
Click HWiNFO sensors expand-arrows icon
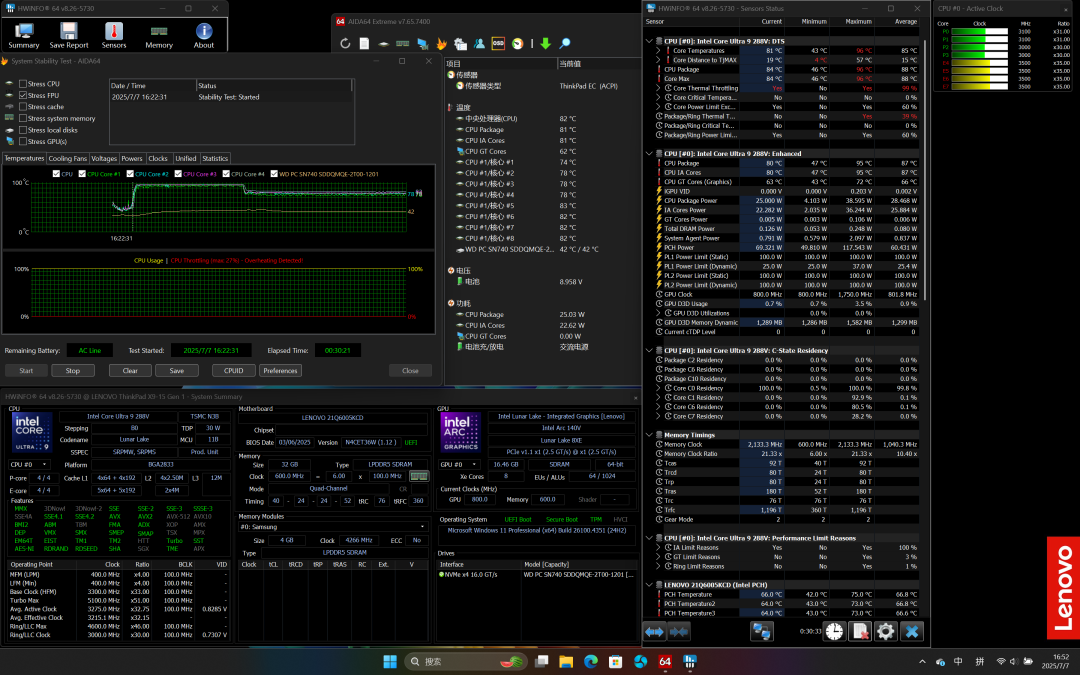click(x=654, y=631)
